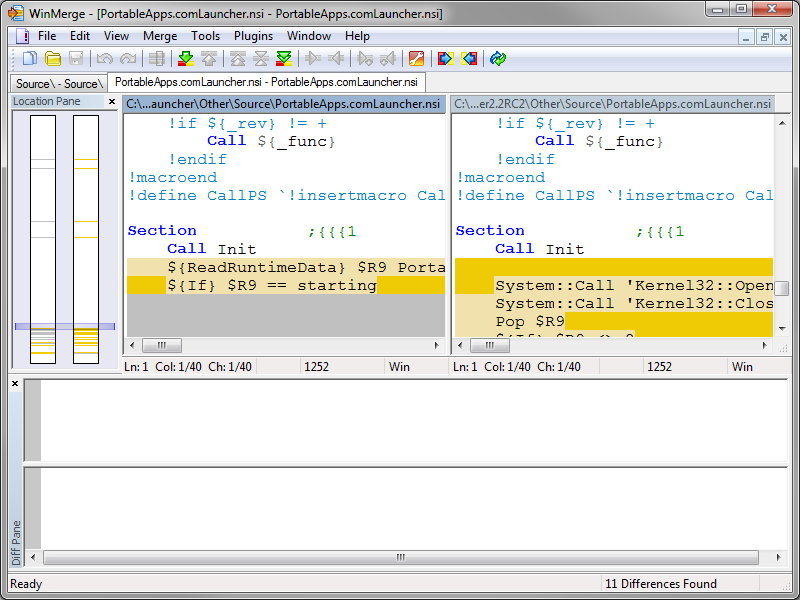Click the yellow left-arrow toolbar icon

(x=469, y=59)
